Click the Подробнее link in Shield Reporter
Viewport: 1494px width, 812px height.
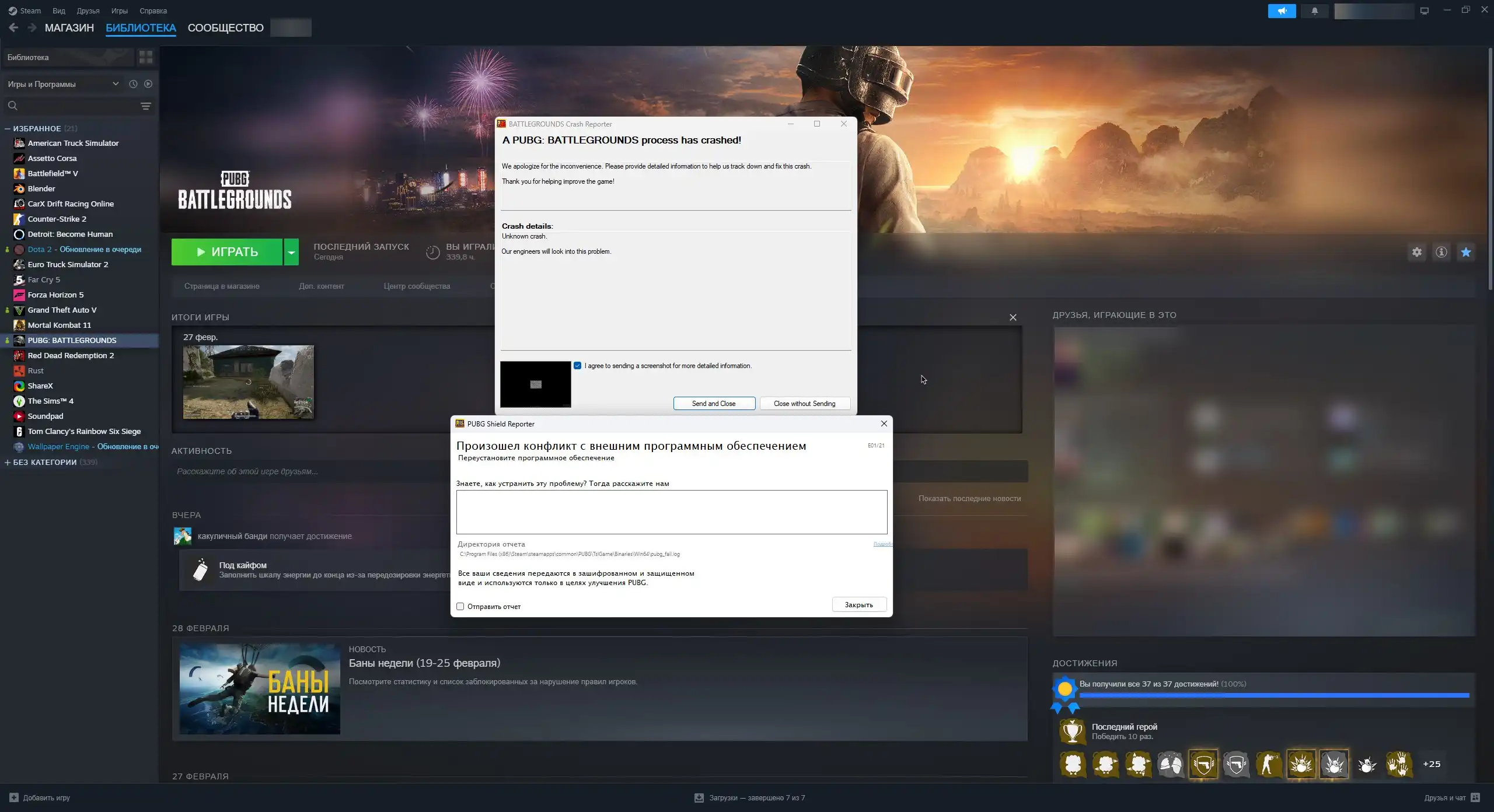point(882,544)
